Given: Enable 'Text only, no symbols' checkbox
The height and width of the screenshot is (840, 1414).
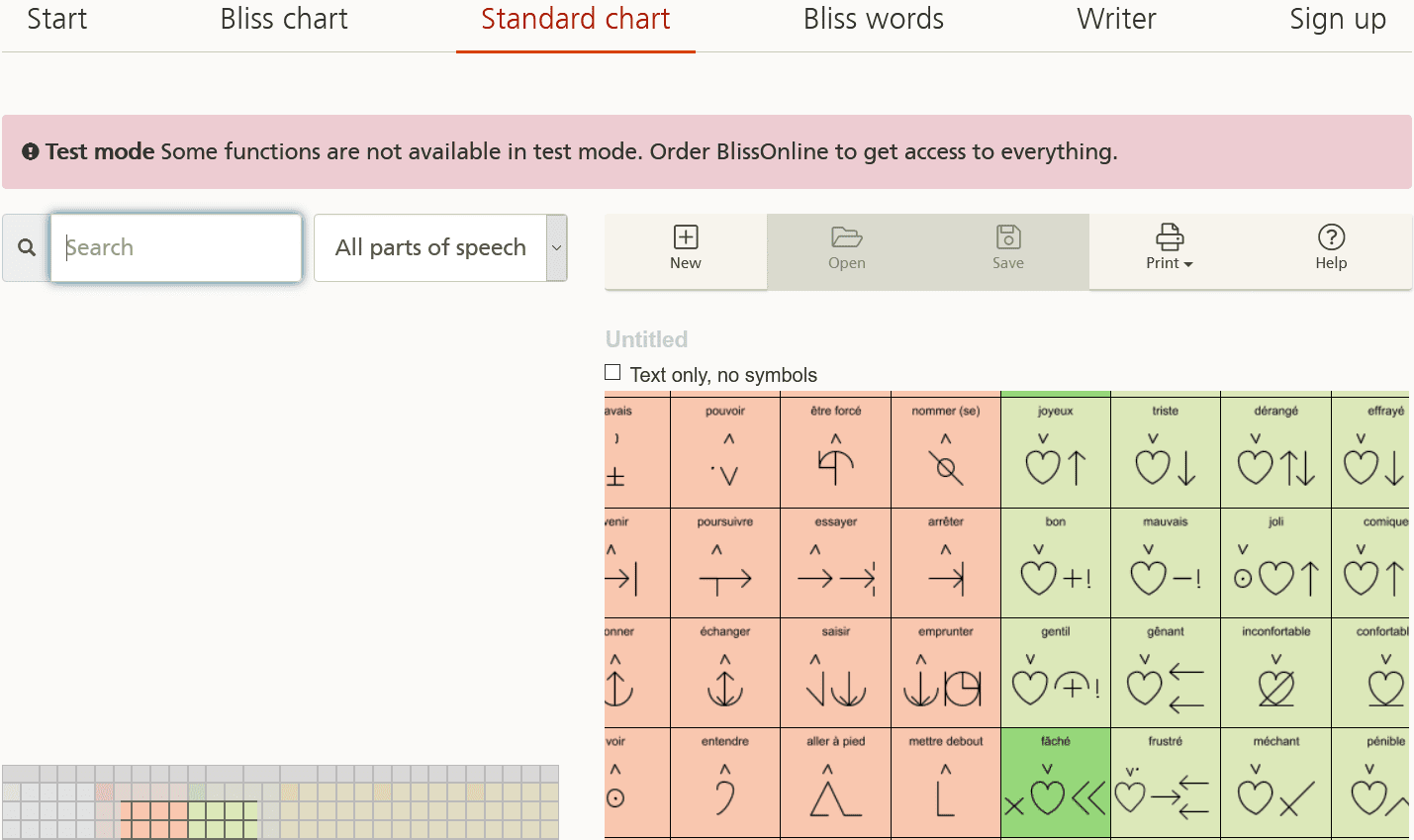Looking at the screenshot, I should coord(613,373).
